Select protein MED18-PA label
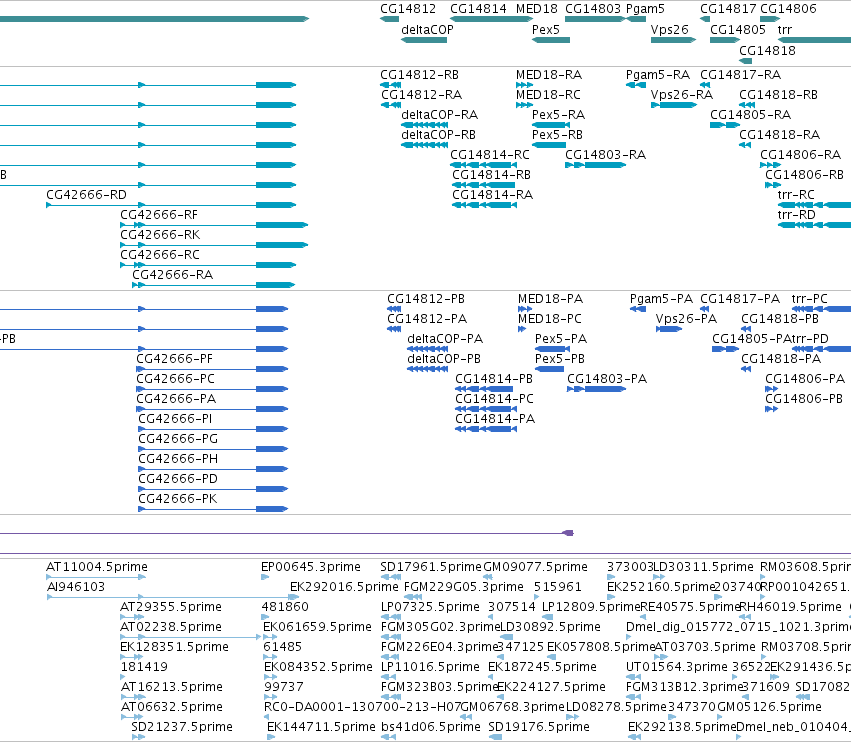Viewport: 851px width, 742px height. pos(550,299)
